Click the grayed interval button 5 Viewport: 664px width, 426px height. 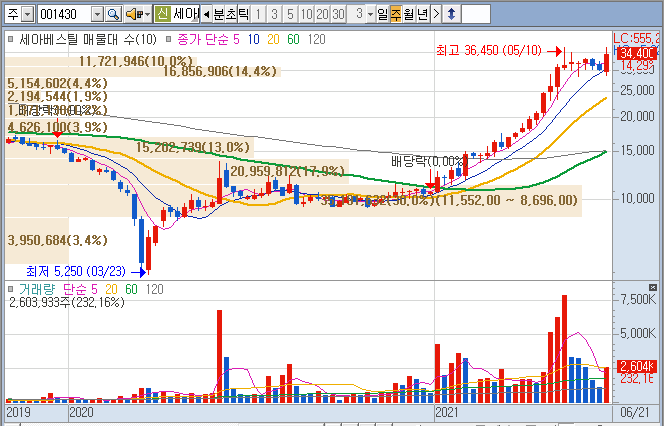(x=290, y=14)
